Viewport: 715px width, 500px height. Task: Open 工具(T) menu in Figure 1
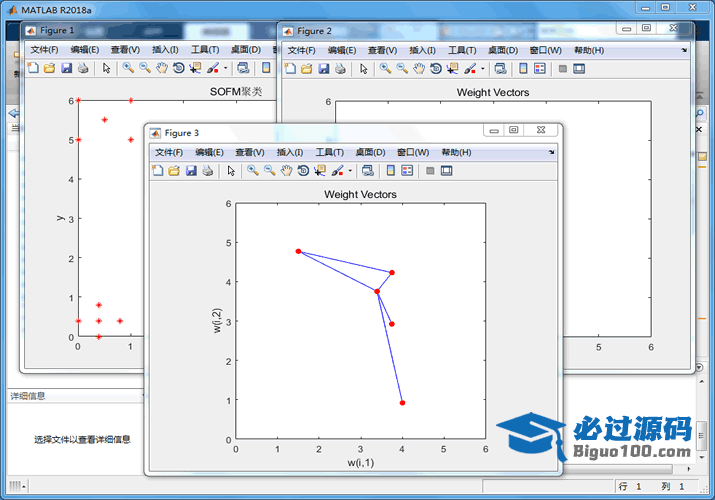click(x=205, y=50)
